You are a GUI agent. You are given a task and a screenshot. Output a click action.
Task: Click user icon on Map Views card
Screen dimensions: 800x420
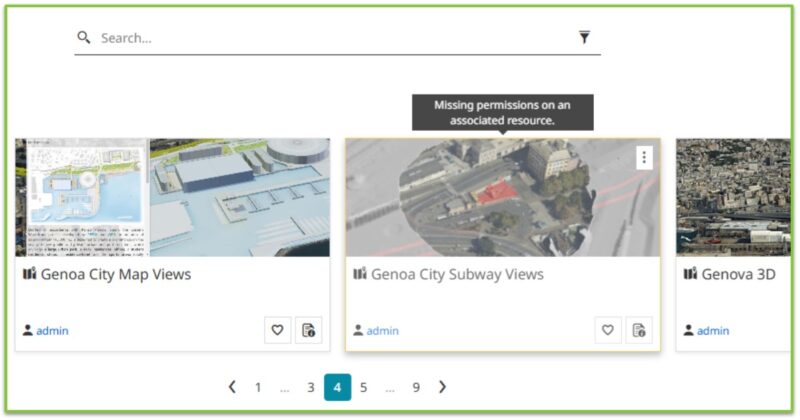[x=28, y=330]
